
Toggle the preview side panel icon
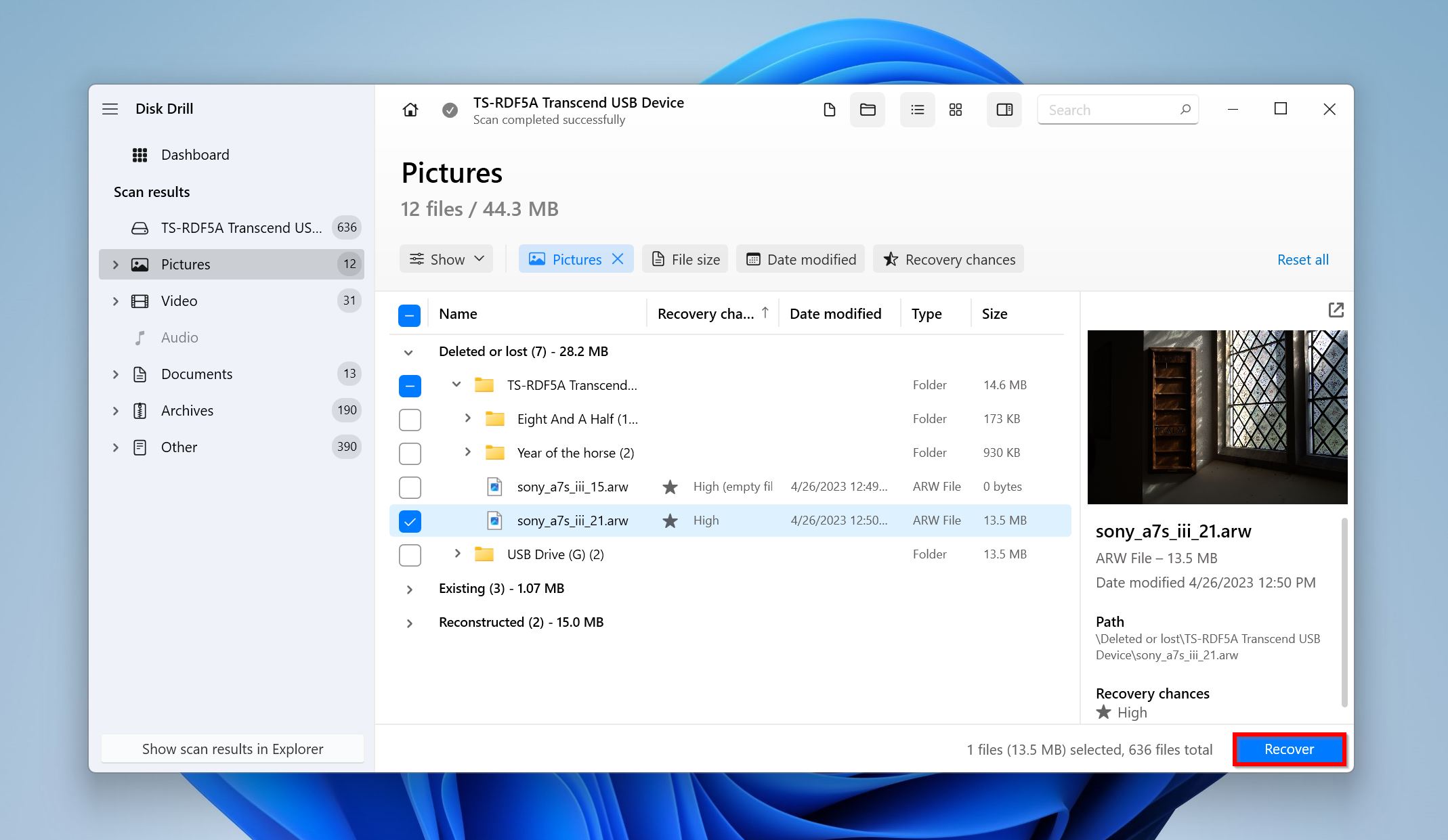tap(1004, 110)
